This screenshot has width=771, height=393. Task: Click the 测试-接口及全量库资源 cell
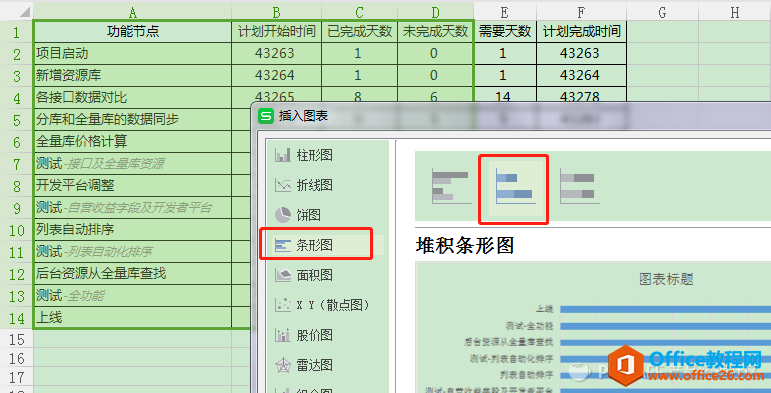tap(133, 163)
